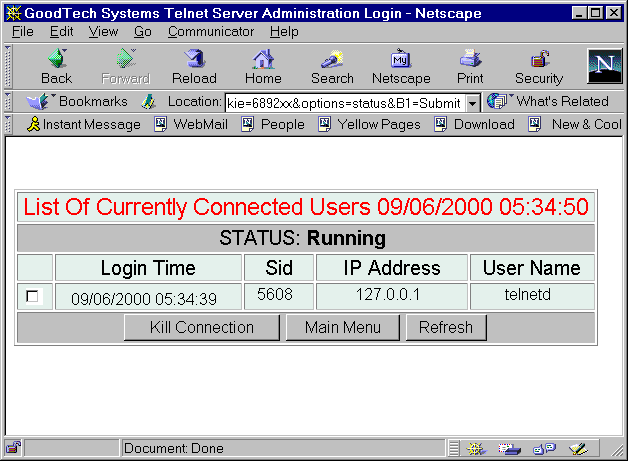
Task: Print the current page
Action: pos(470,66)
